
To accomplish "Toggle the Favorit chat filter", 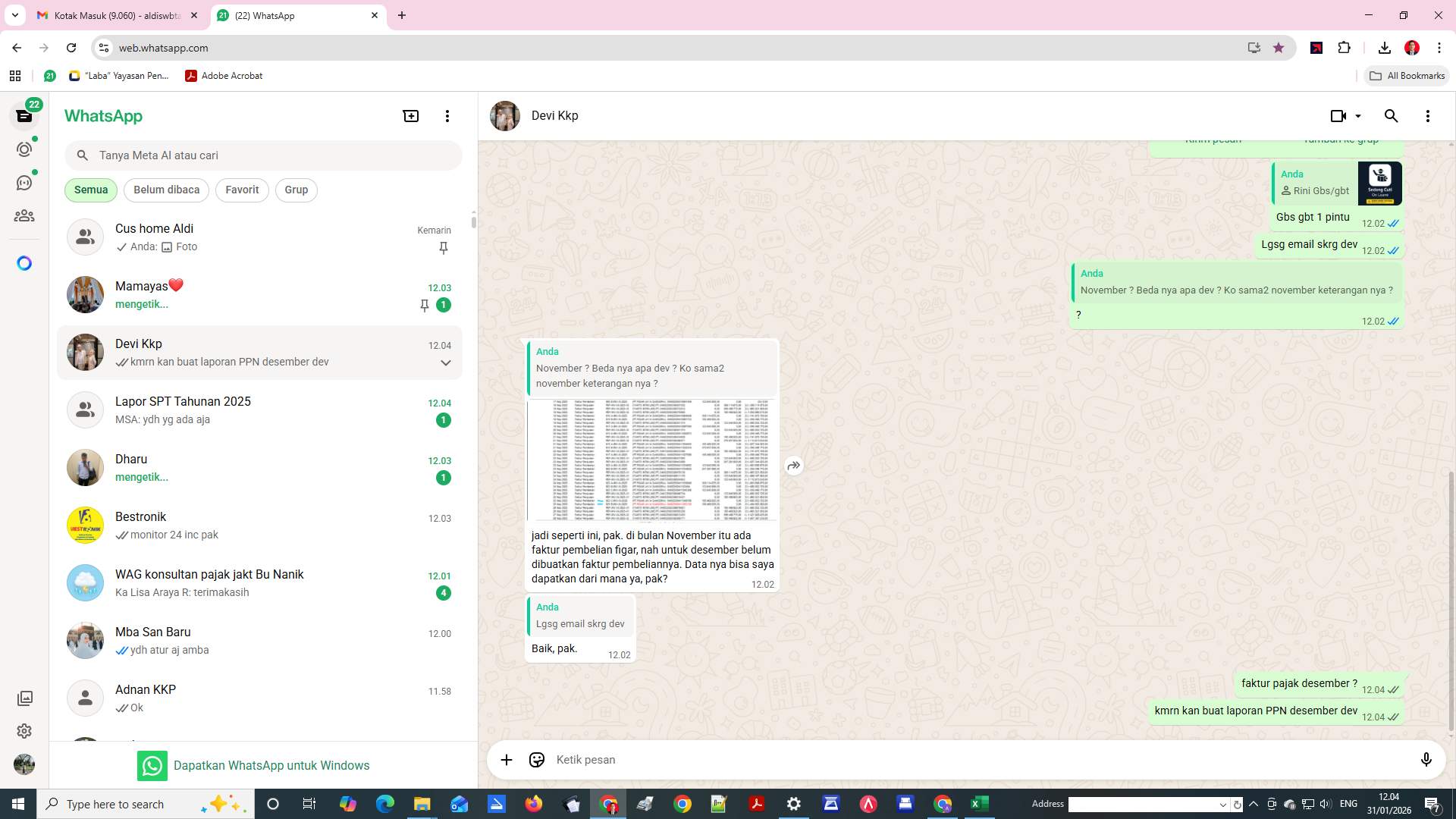I will tap(241, 190).
